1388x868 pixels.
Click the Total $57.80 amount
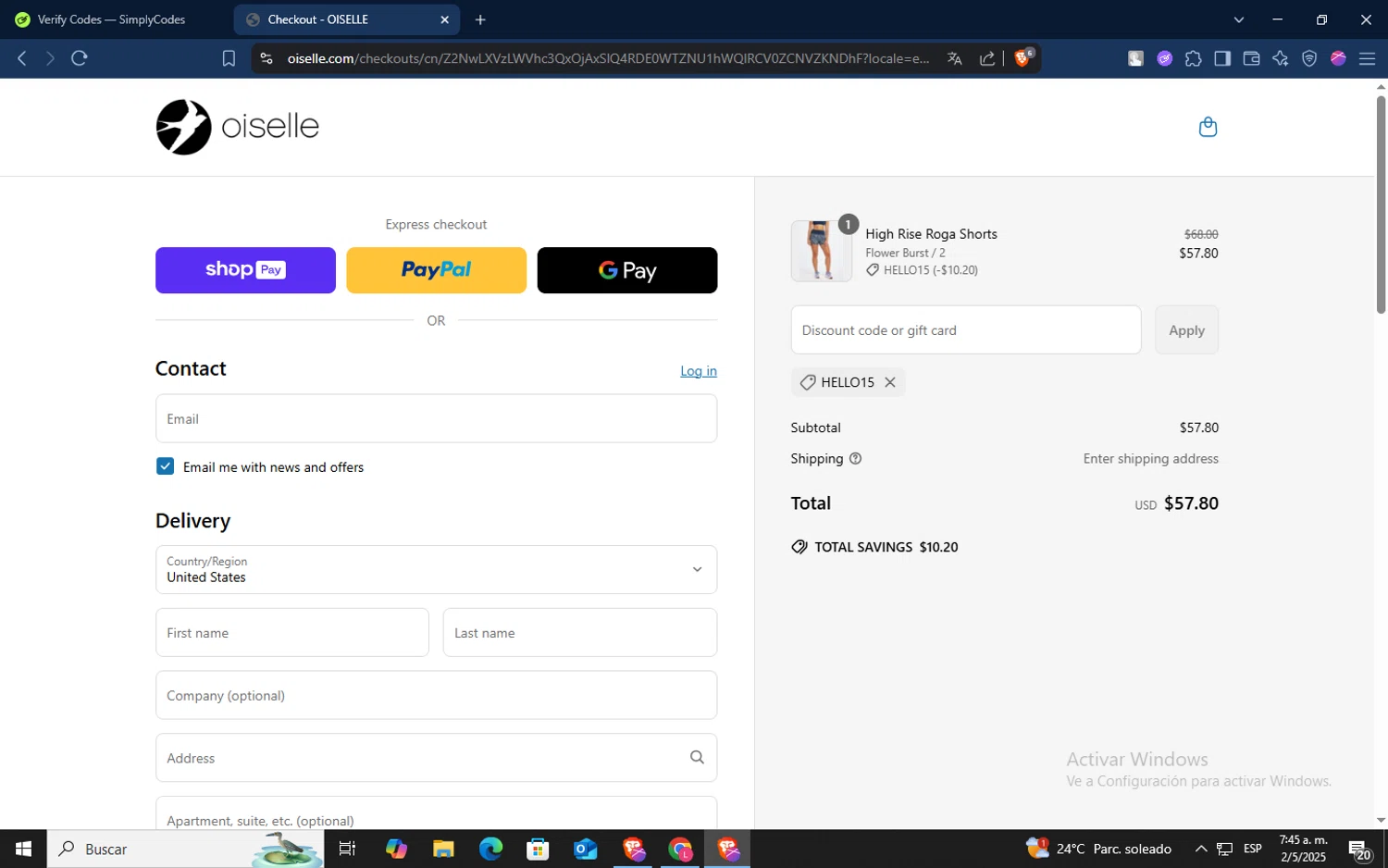[x=1191, y=503]
